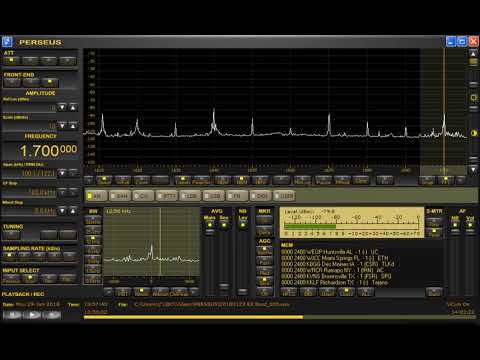Screen dimensions: 480x360
Task: Switch to WFall waterfall view button
Action: click(x=123, y=180)
